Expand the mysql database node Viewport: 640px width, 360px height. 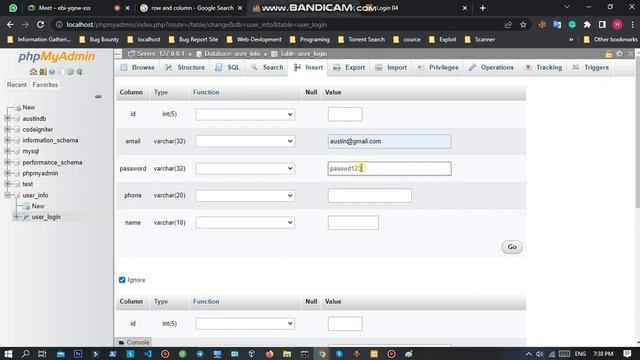[x=7, y=151]
